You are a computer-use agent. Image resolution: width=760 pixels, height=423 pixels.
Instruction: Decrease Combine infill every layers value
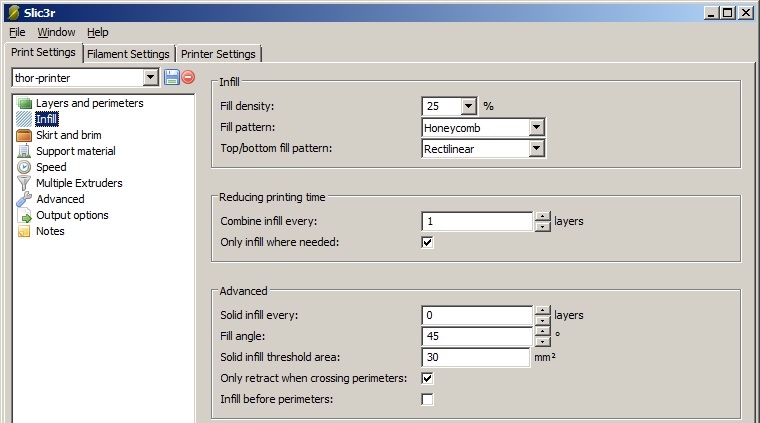543,227
